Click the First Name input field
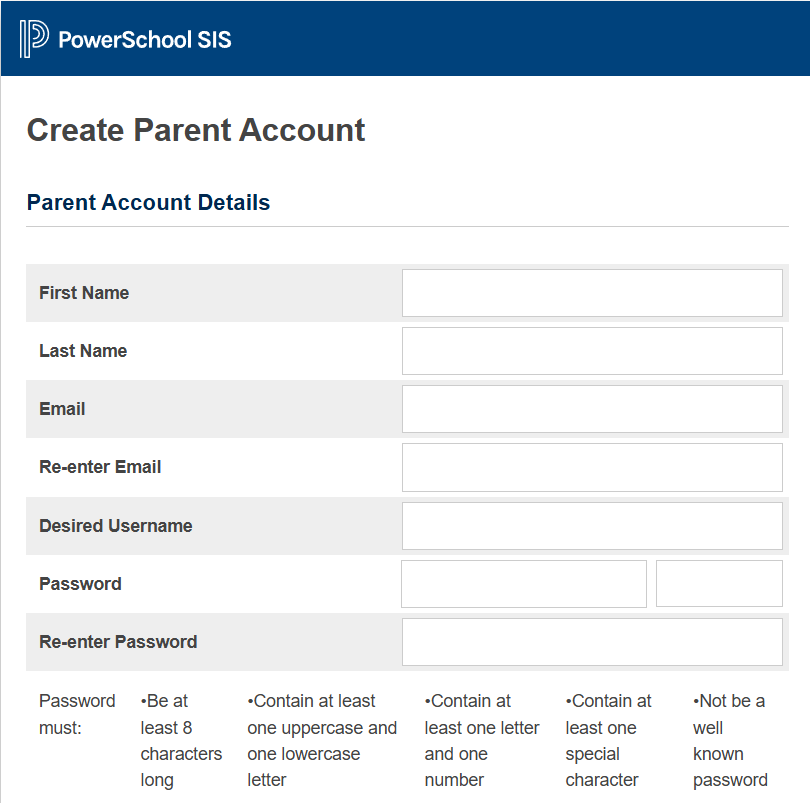 coord(591,292)
